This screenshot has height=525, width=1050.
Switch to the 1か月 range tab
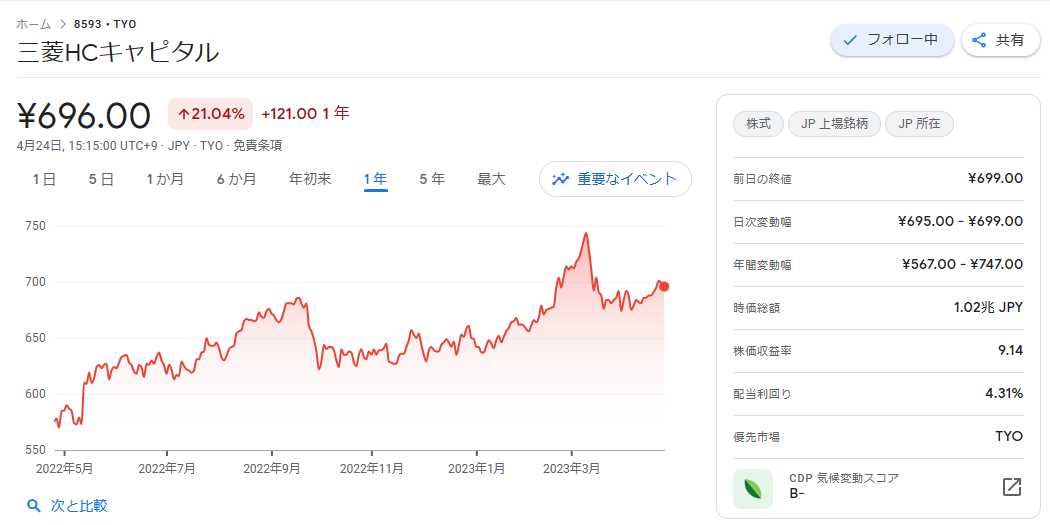click(x=165, y=179)
